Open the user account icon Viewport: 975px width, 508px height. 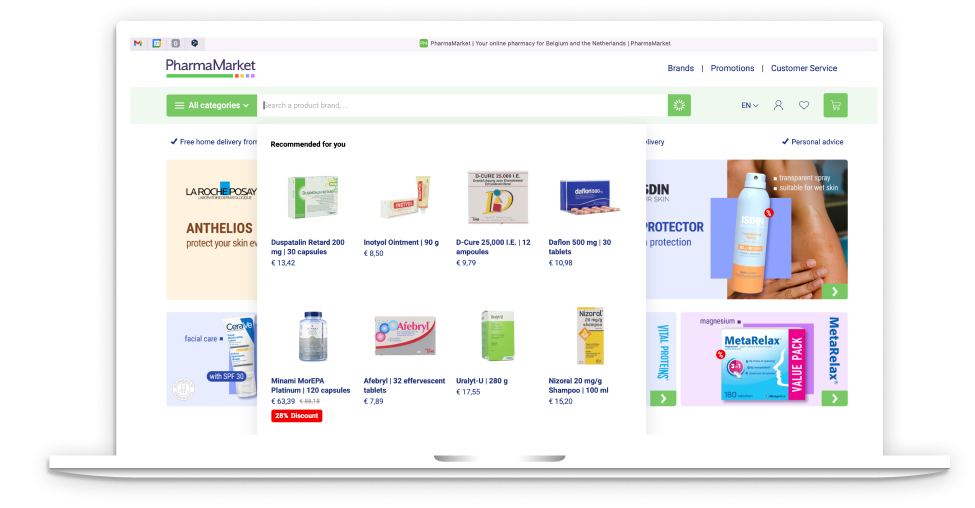coord(778,105)
